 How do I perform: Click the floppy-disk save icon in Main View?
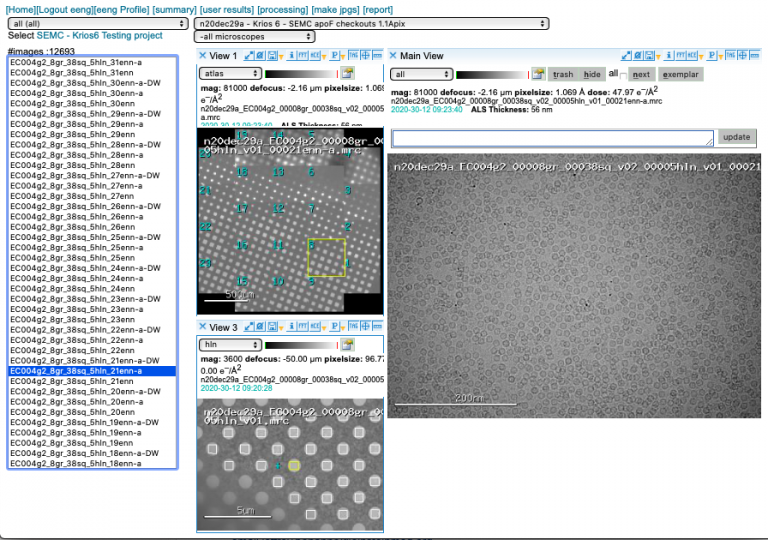pyautogui.click(x=649, y=55)
